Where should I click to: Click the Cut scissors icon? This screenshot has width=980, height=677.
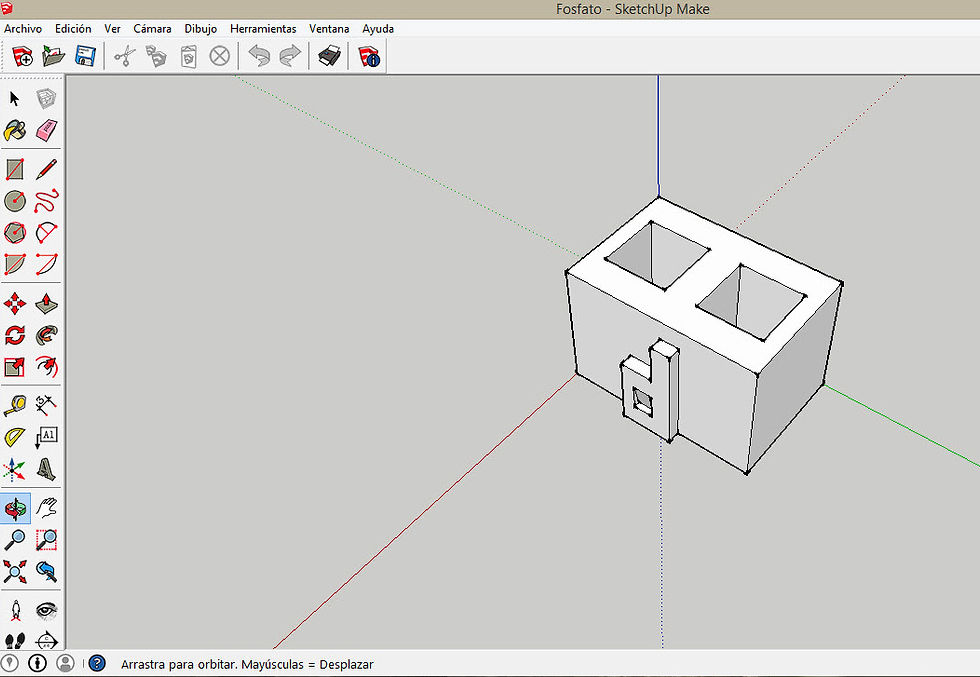(x=125, y=56)
